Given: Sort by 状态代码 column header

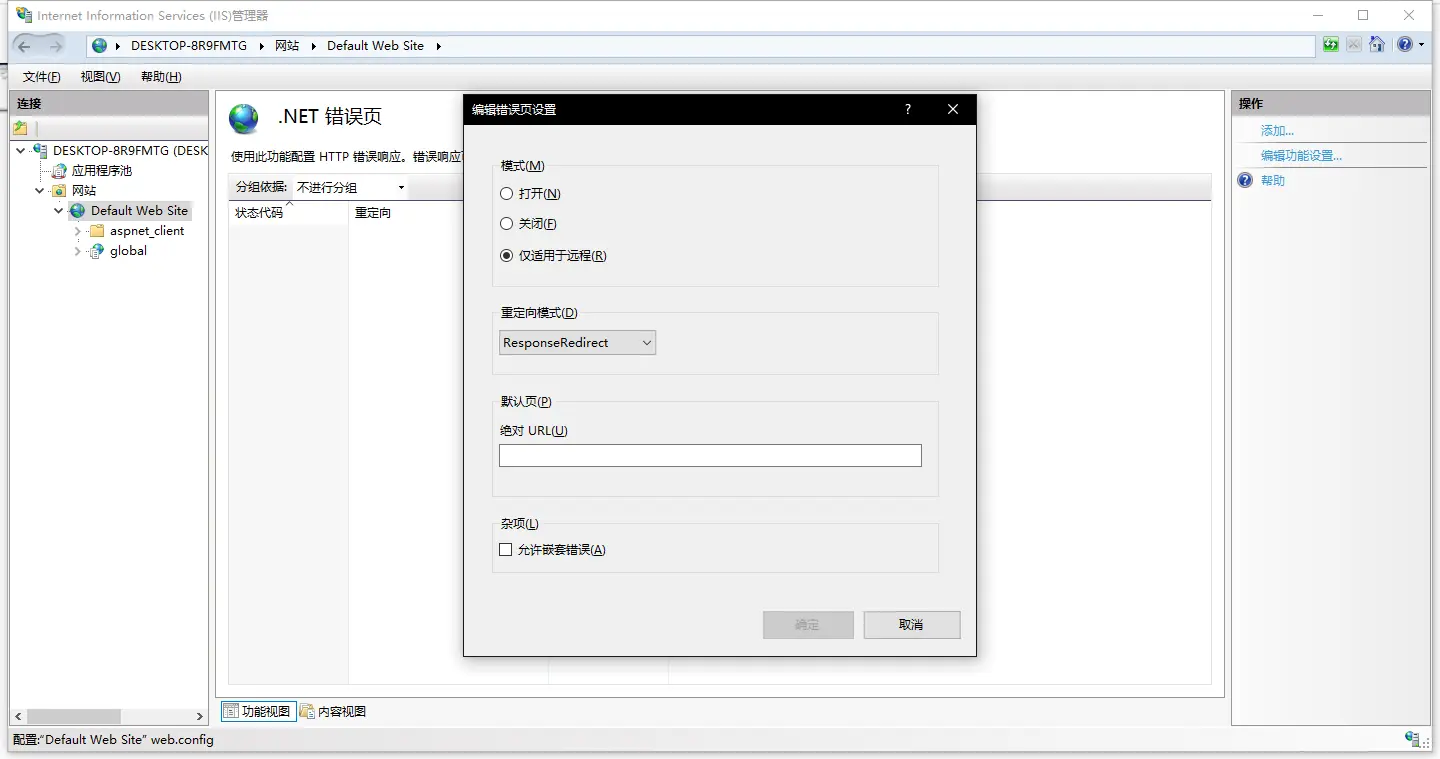Looking at the screenshot, I should (288, 213).
